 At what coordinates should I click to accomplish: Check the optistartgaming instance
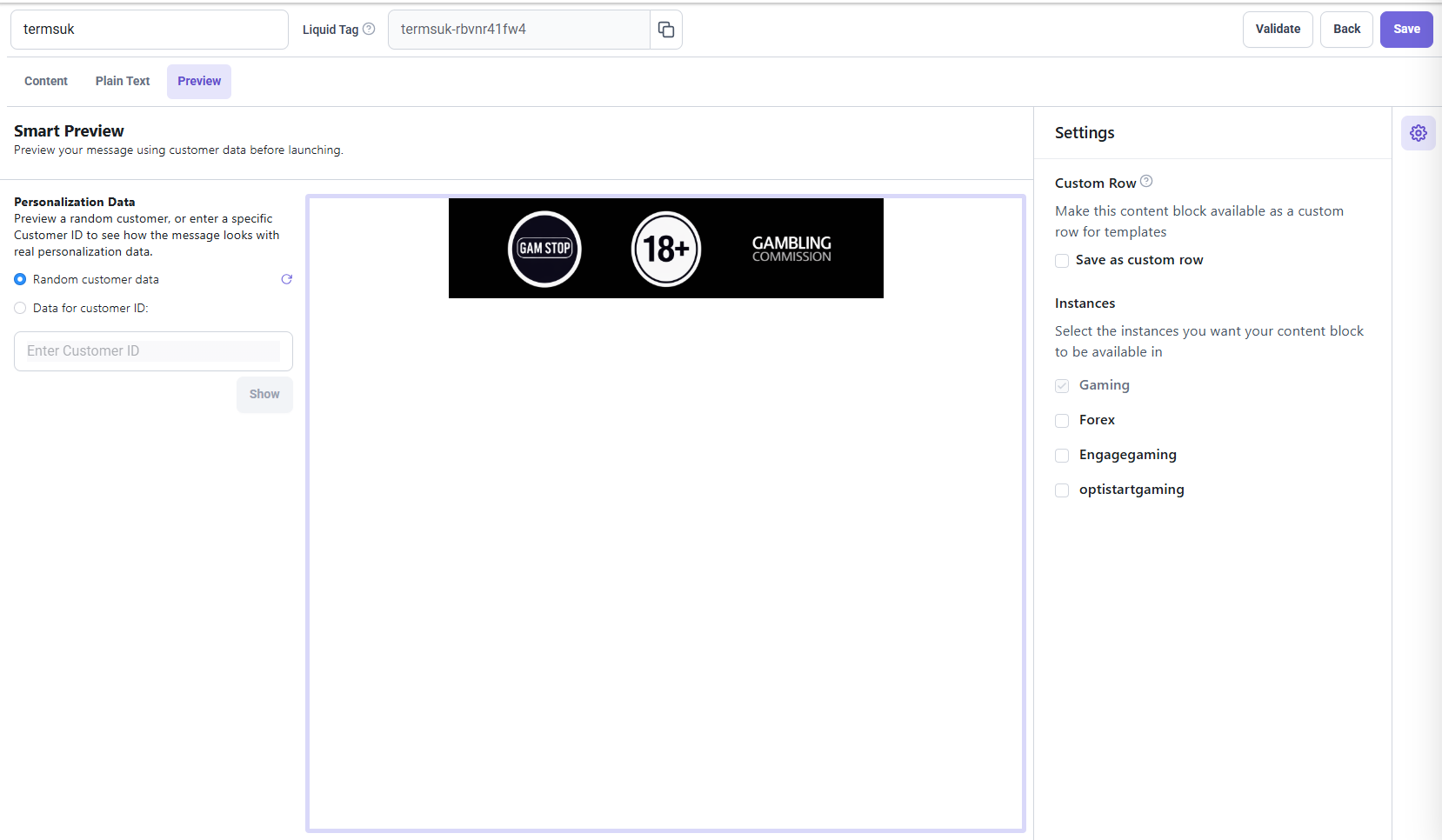(1062, 490)
